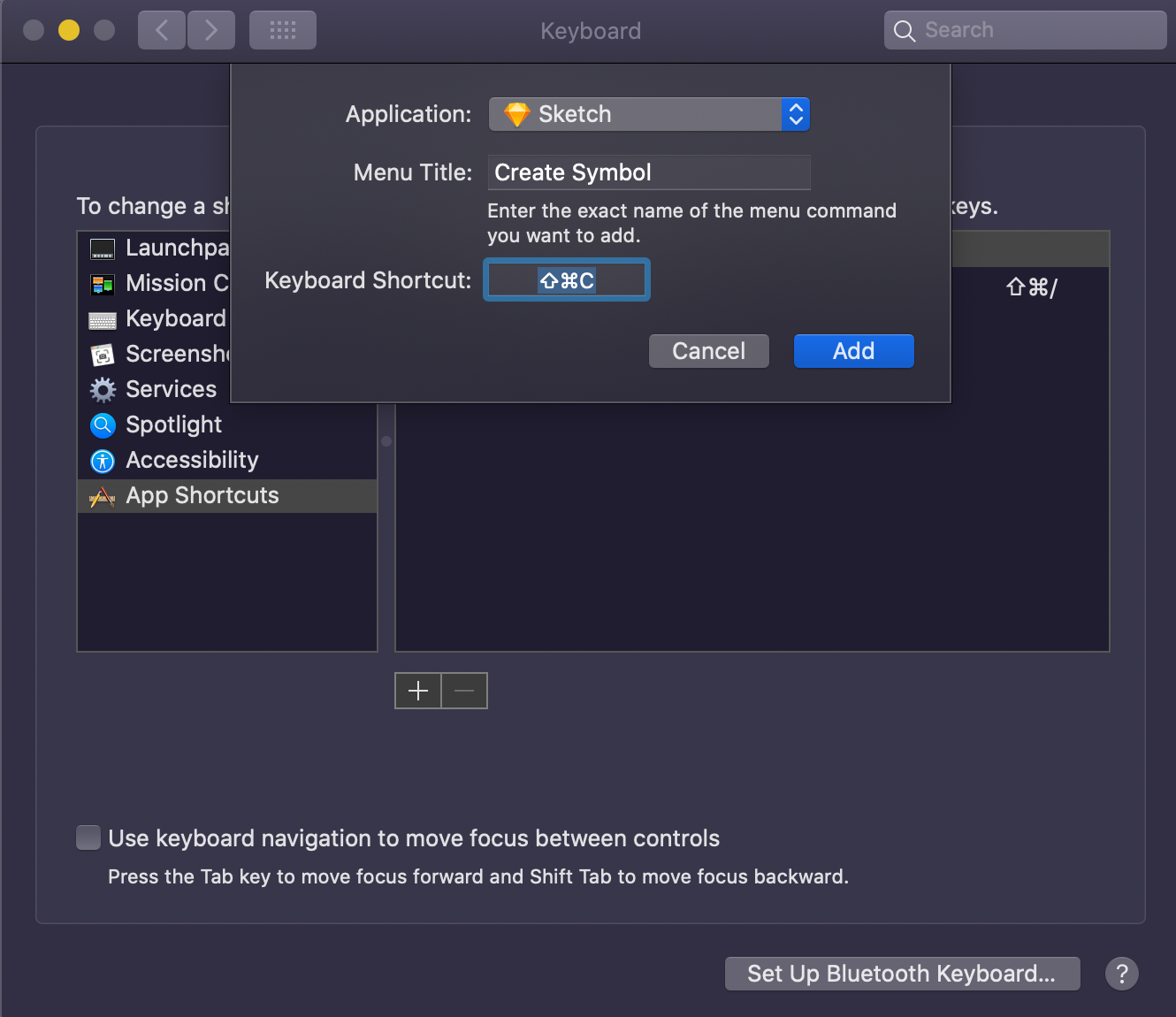Viewport: 1176px width, 1017px height.
Task: Cancel the new shortcut dialog
Action: pos(708,351)
